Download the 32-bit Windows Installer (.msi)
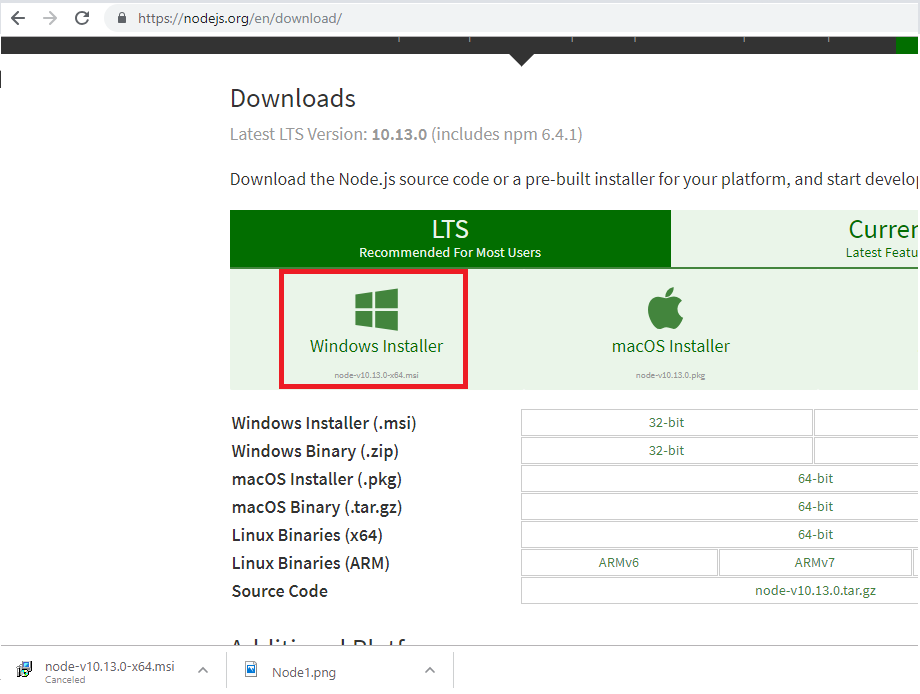This screenshot has height=694, width=920. (x=666, y=422)
